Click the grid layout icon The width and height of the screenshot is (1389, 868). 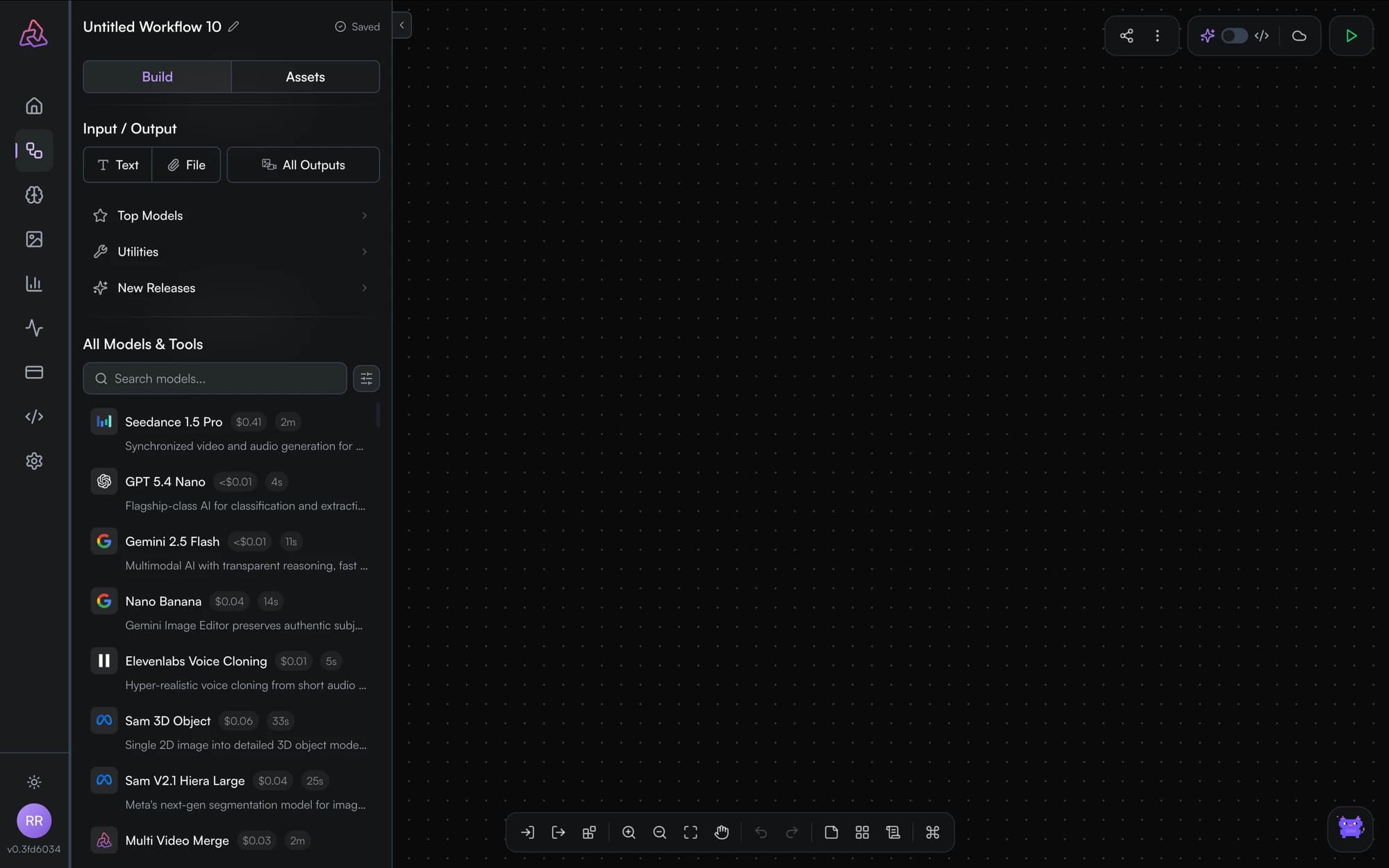click(x=862, y=832)
